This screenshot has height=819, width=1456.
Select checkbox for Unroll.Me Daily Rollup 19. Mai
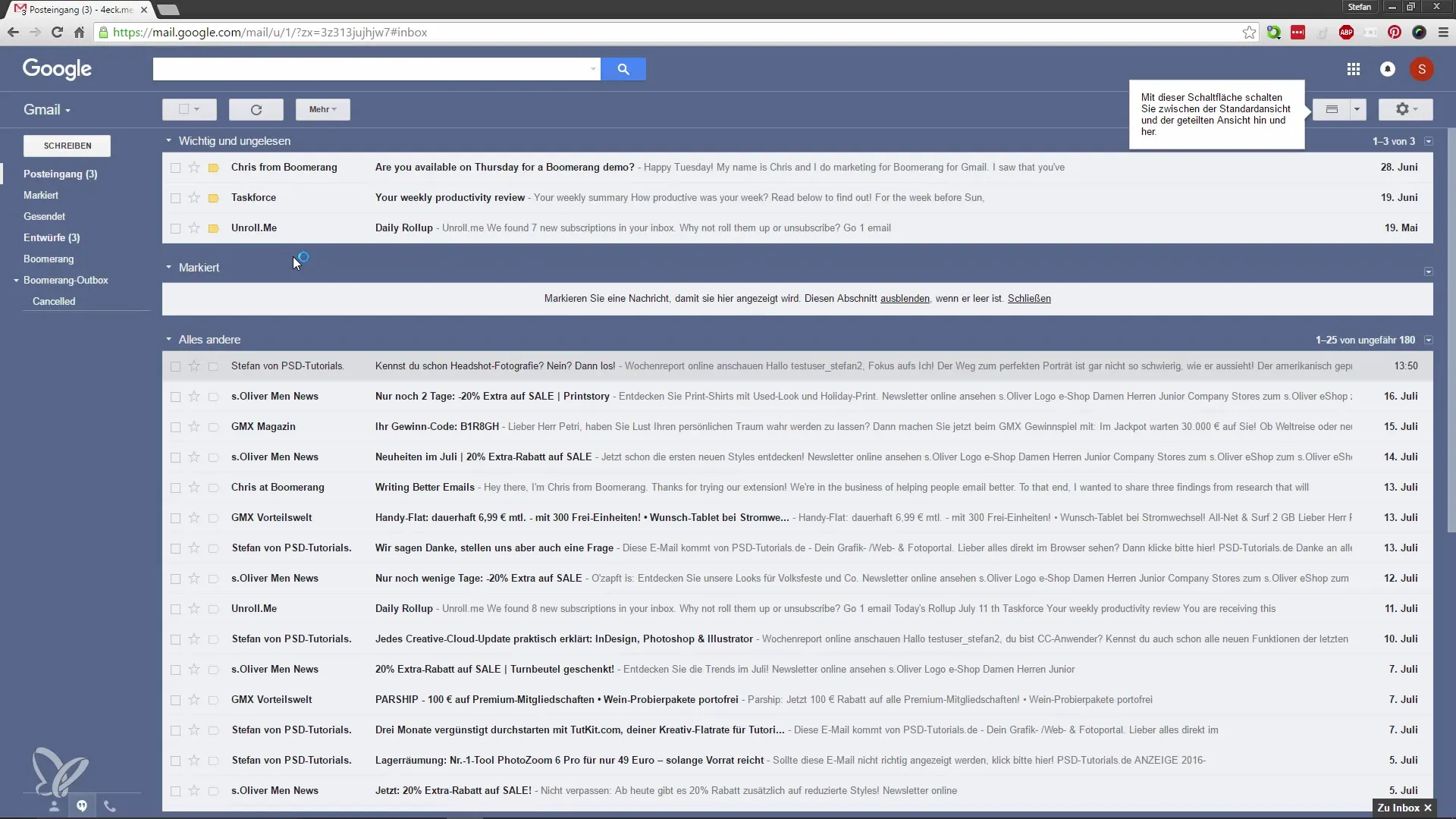(x=175, y=228)
